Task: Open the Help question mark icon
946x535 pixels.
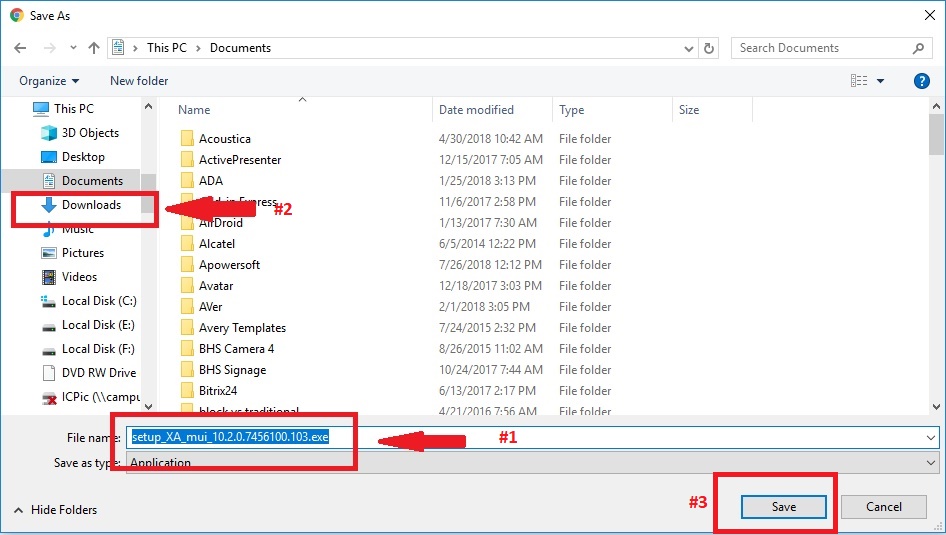Action: [x=921, y=81]
